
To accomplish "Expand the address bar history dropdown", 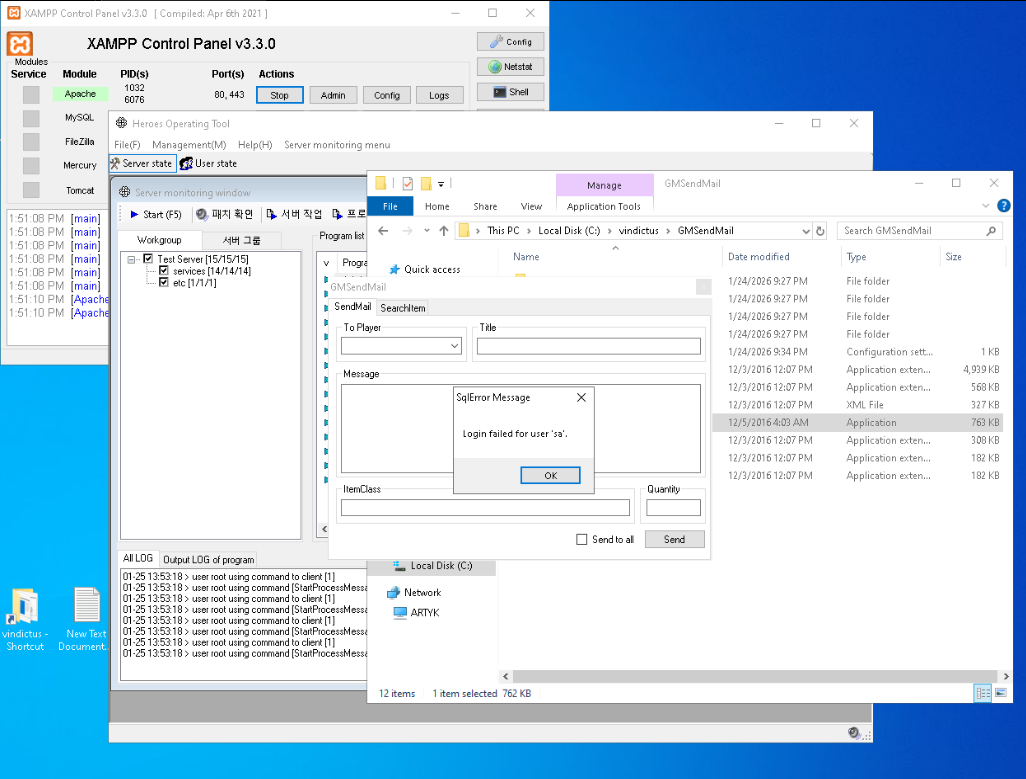I will pyautogui.click(x=805, y=231).
